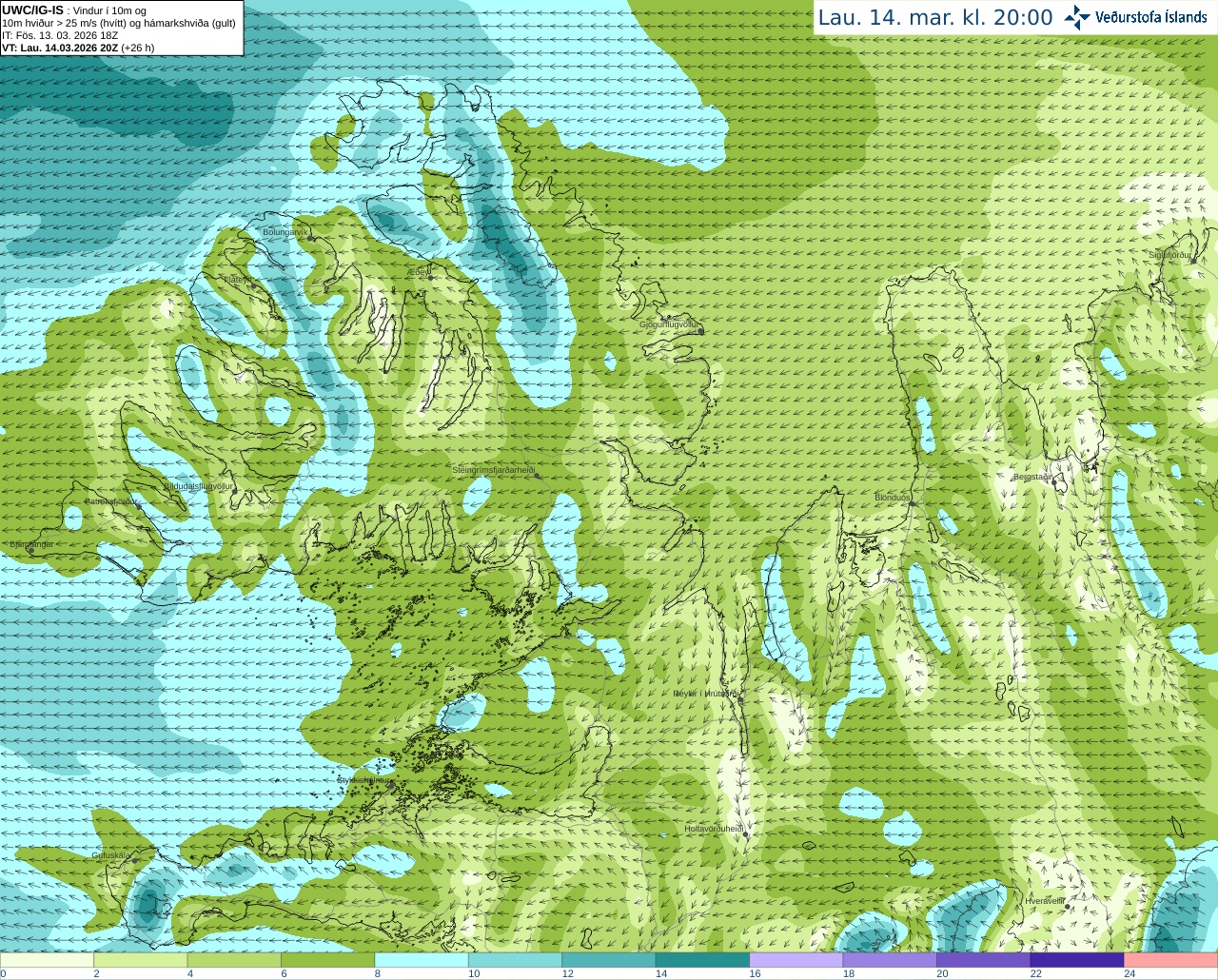Click the 0–2 m/s legend swatch
The image size is (1218, 980).
click(x=47, y=960)
